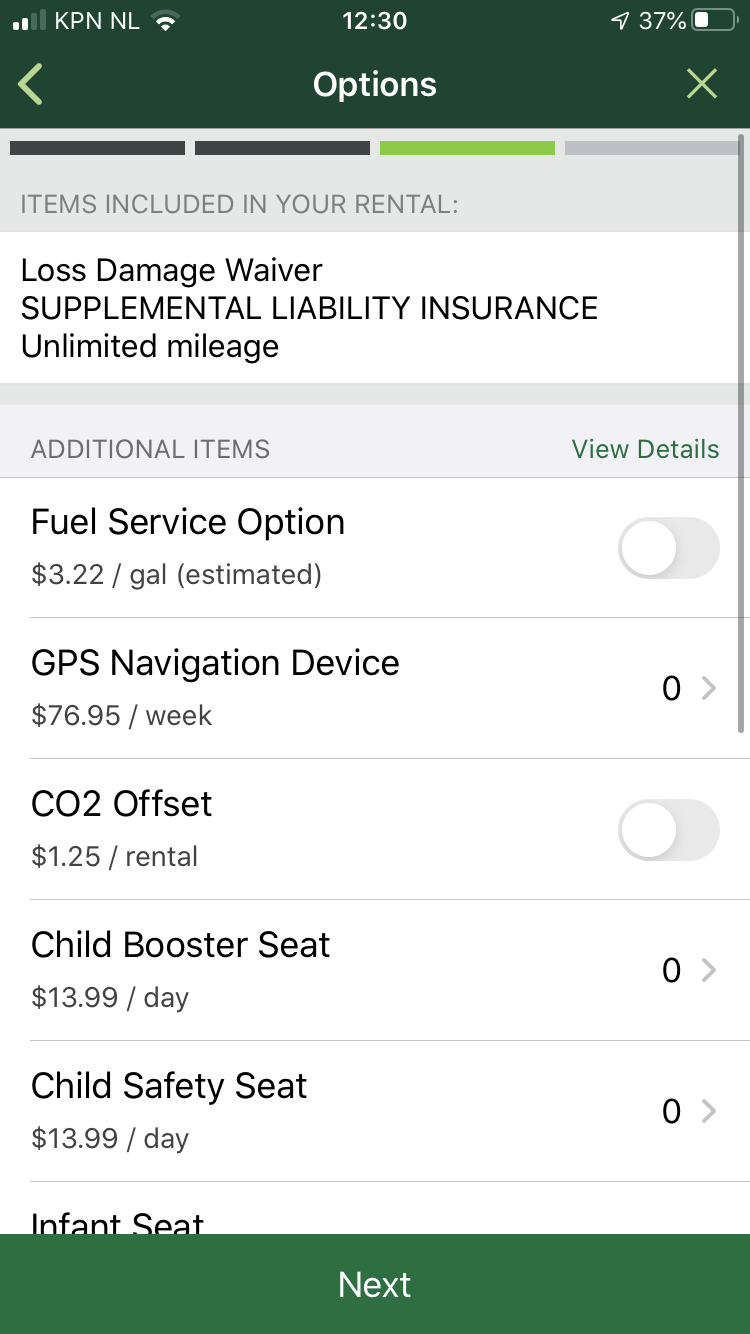This screenshot has height=1334, width=750.
Task: Turn on the CO2 Offset toggle
Action: pos(668,830)
